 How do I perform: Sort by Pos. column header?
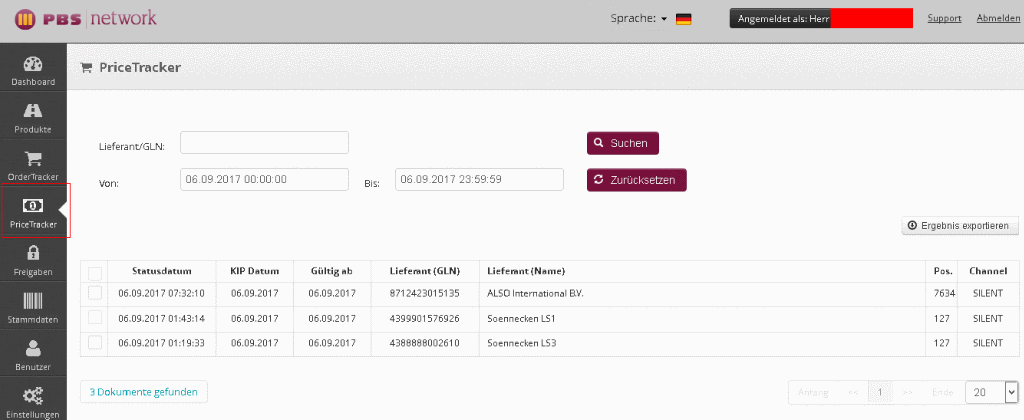943,271
